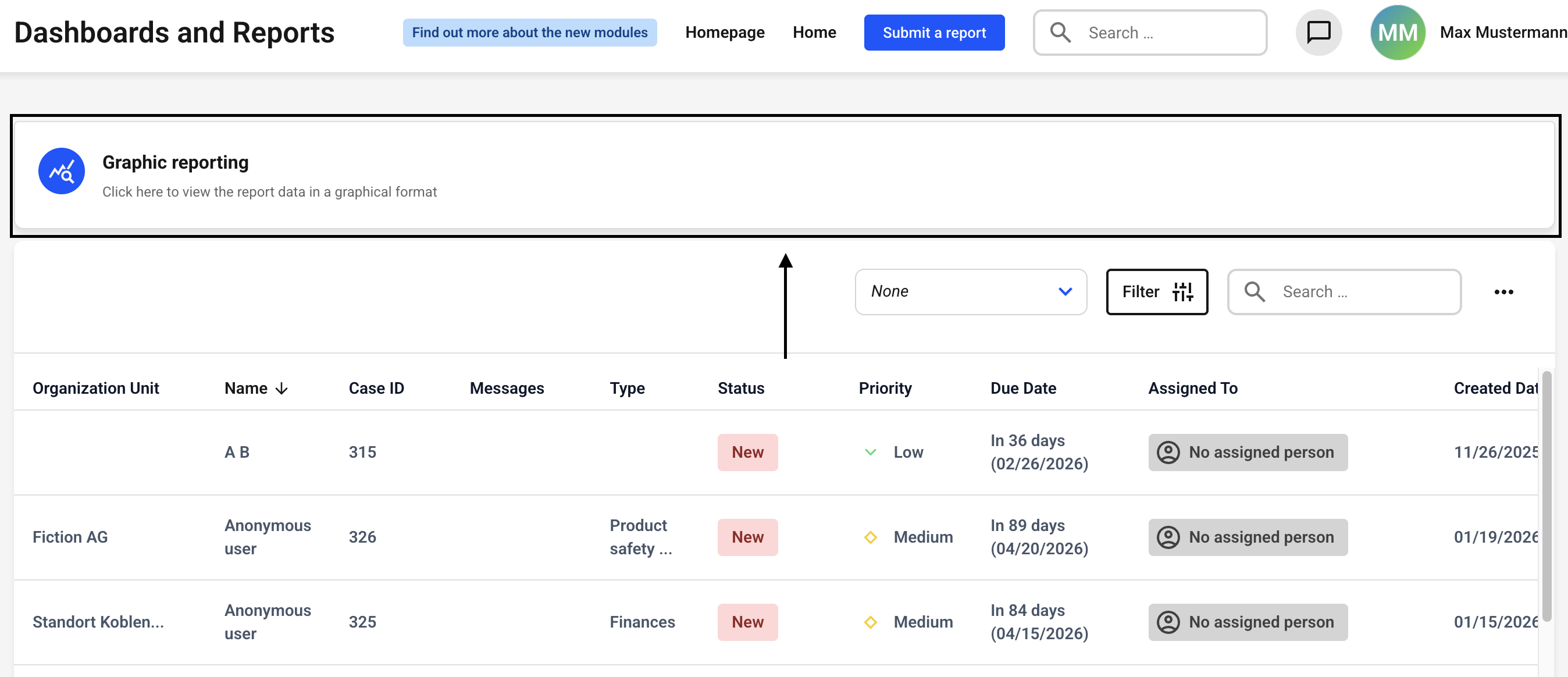Open assignee selector for case 325

point(1248,622)
